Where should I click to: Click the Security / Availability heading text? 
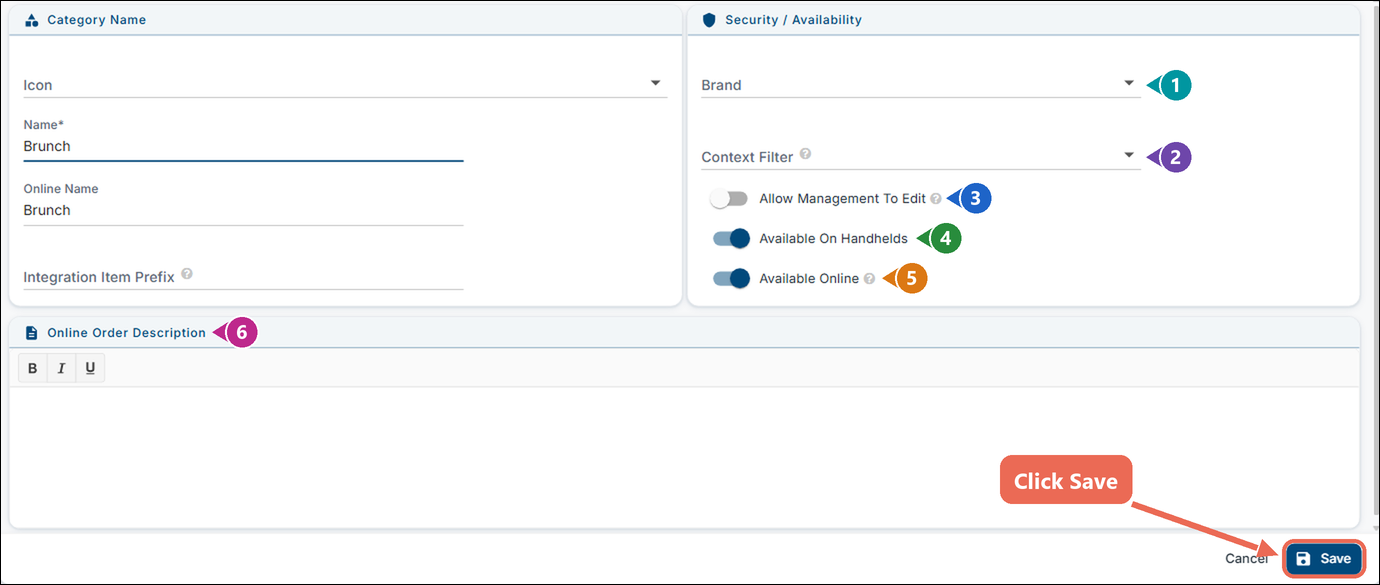793,20
